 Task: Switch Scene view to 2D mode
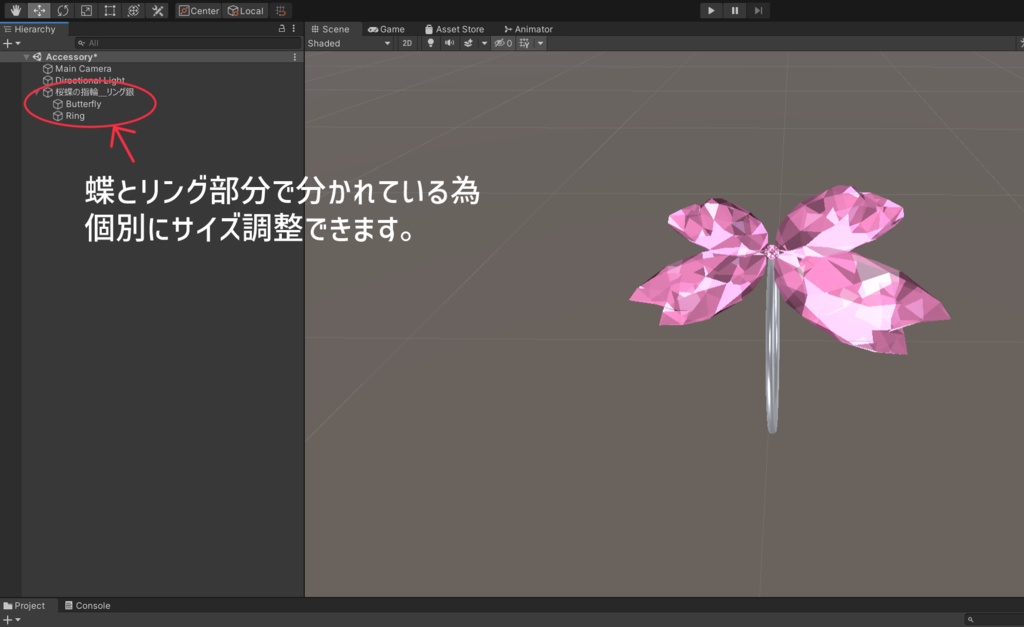[x=408, y=43]
